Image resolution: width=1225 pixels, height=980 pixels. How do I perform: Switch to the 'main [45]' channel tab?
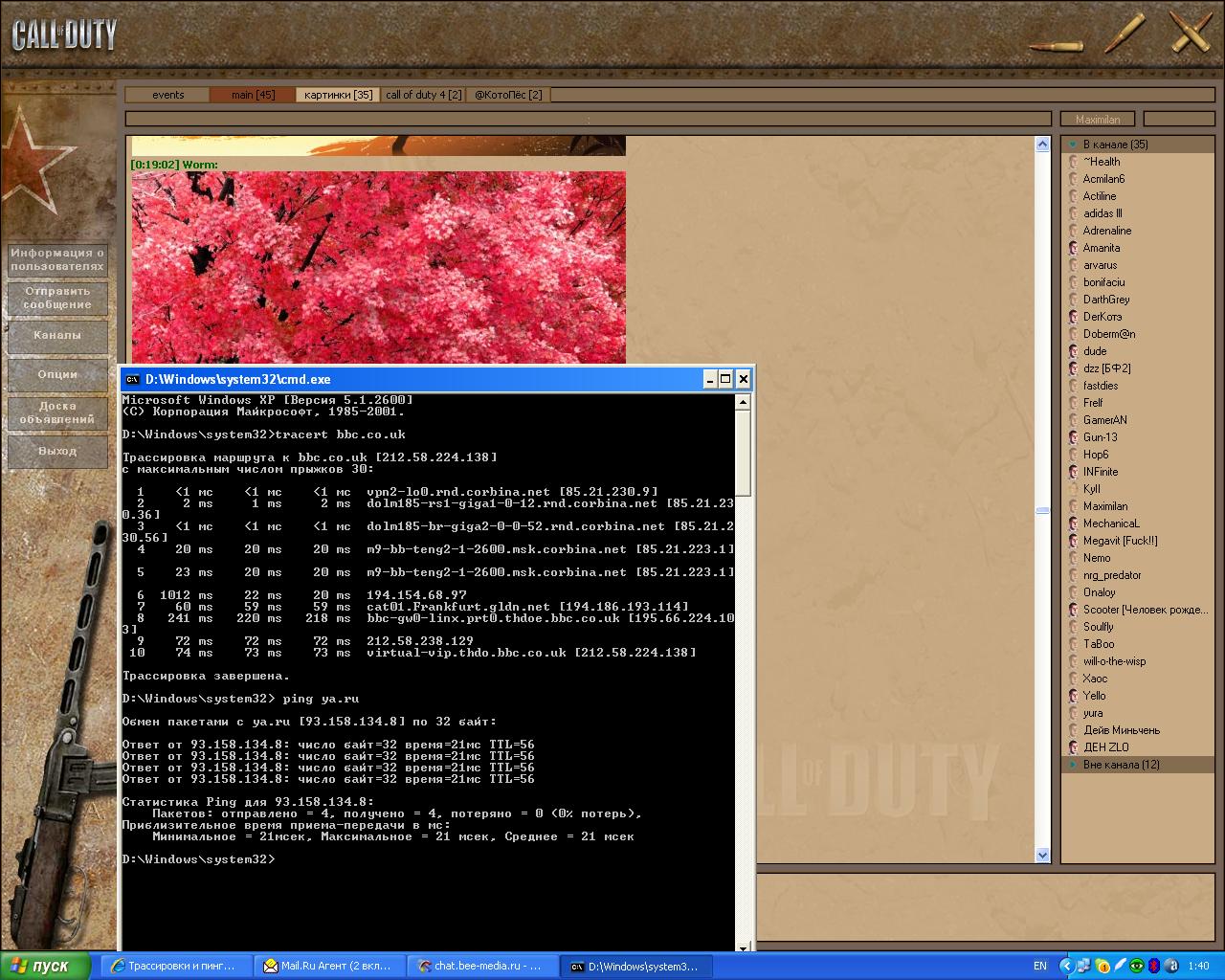coord(253,95)
